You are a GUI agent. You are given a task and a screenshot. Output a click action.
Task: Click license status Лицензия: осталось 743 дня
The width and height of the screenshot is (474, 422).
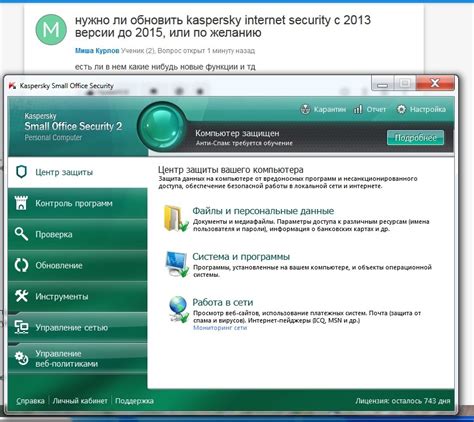click(402, 401)
